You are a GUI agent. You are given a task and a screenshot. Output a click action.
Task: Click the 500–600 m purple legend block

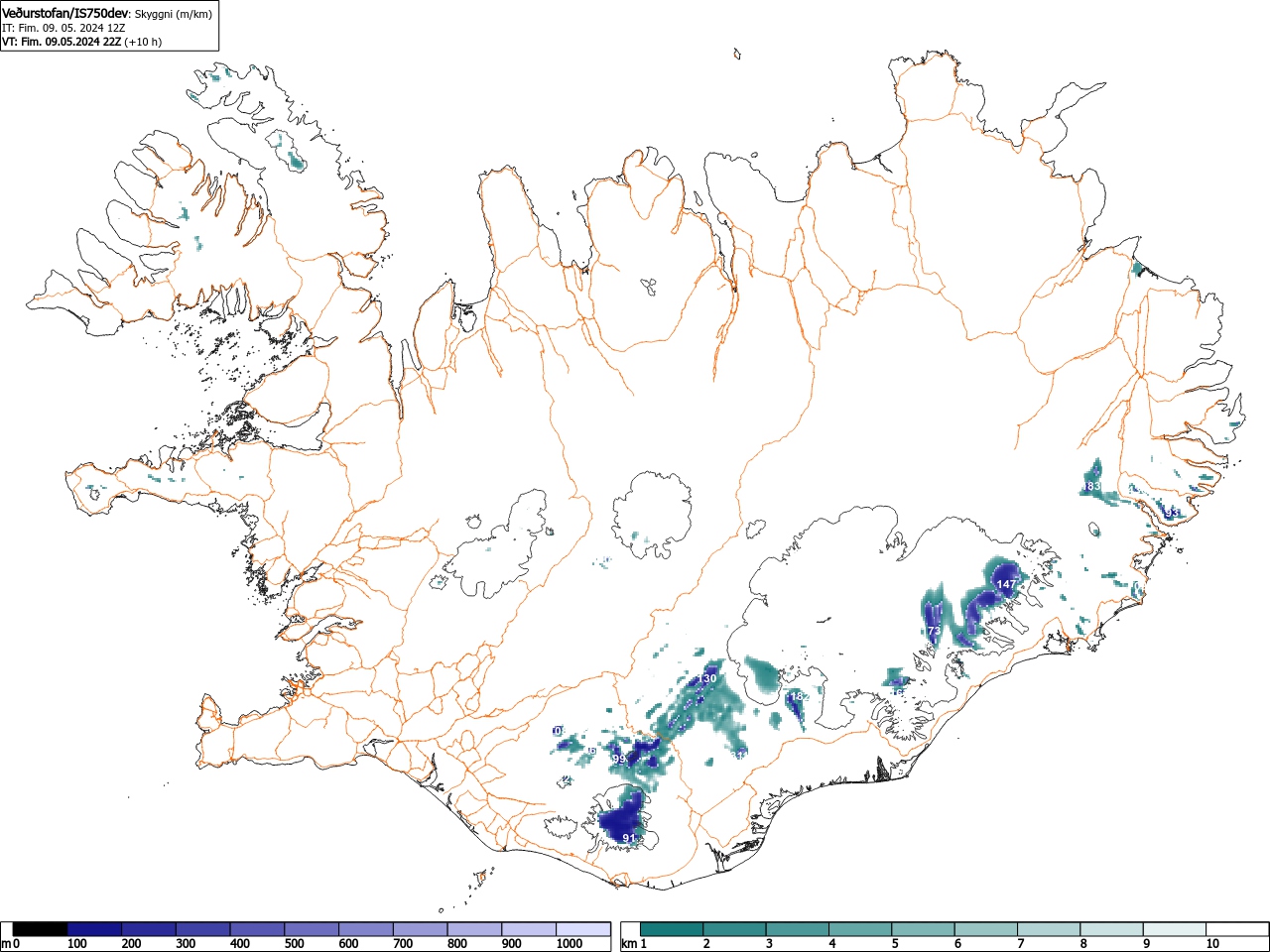[x=312, y=929]
